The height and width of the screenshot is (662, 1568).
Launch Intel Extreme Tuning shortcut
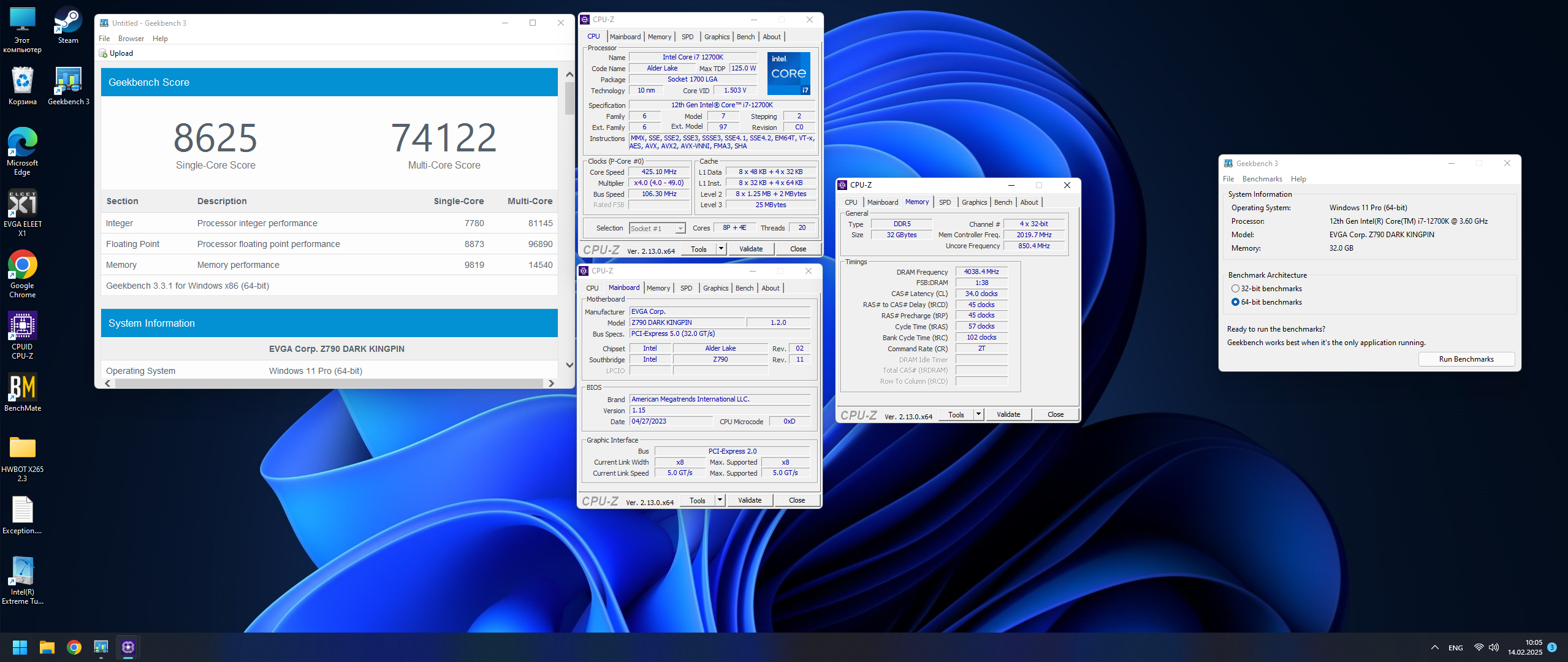23,580
